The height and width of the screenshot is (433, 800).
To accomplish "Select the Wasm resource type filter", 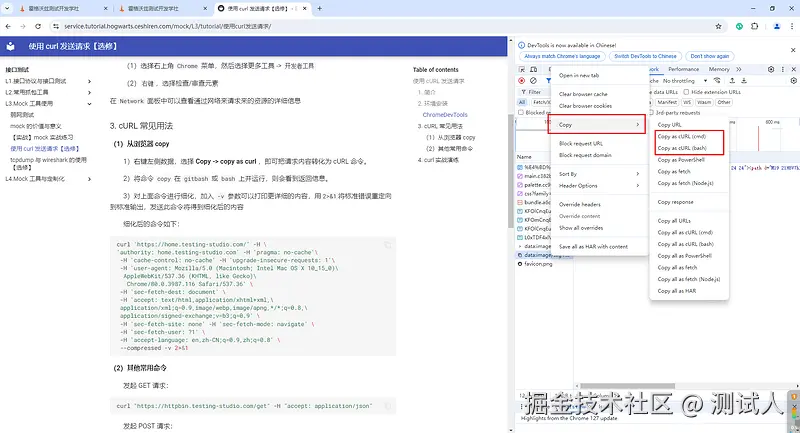I will 704,102.
